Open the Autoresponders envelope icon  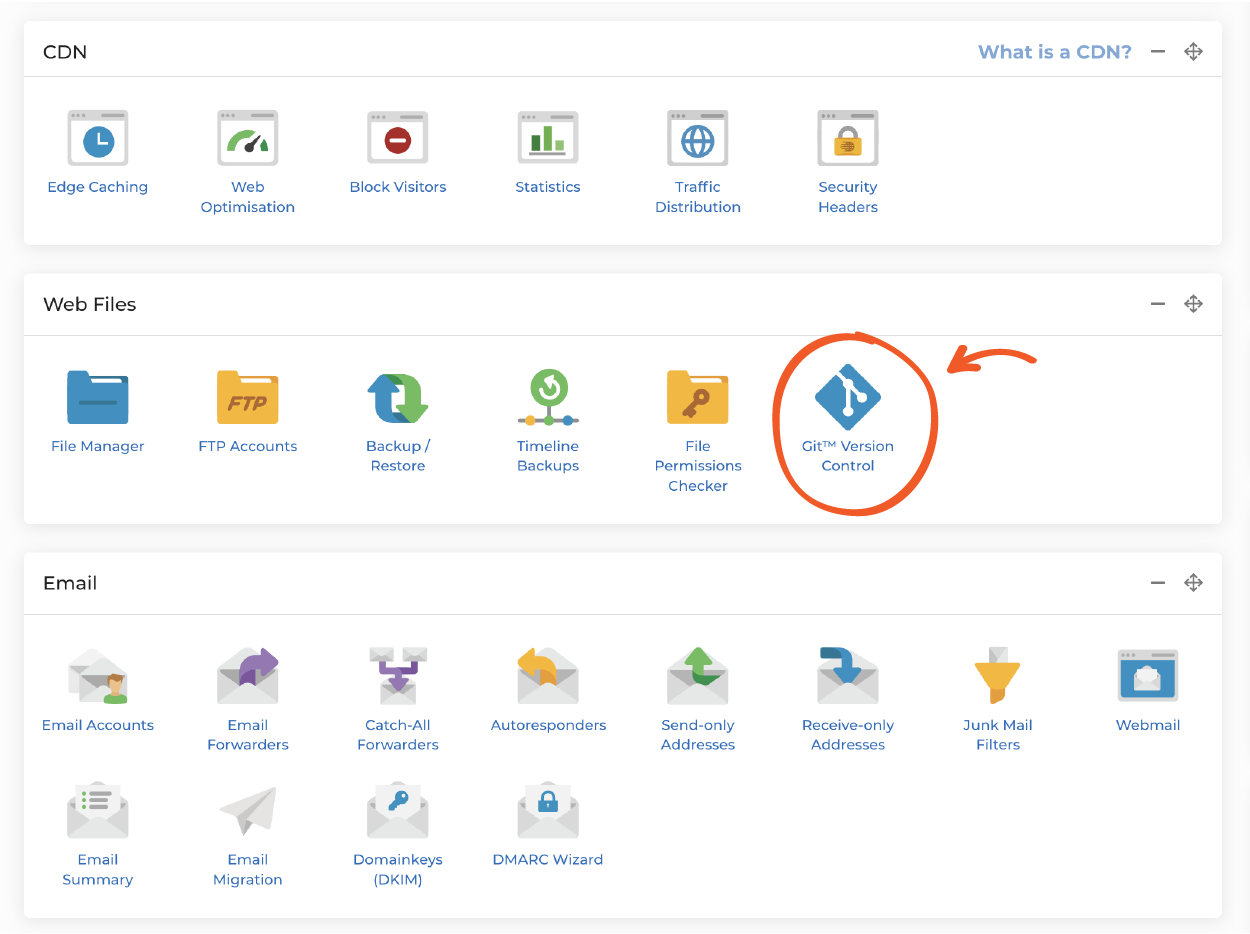coord(548,676)
